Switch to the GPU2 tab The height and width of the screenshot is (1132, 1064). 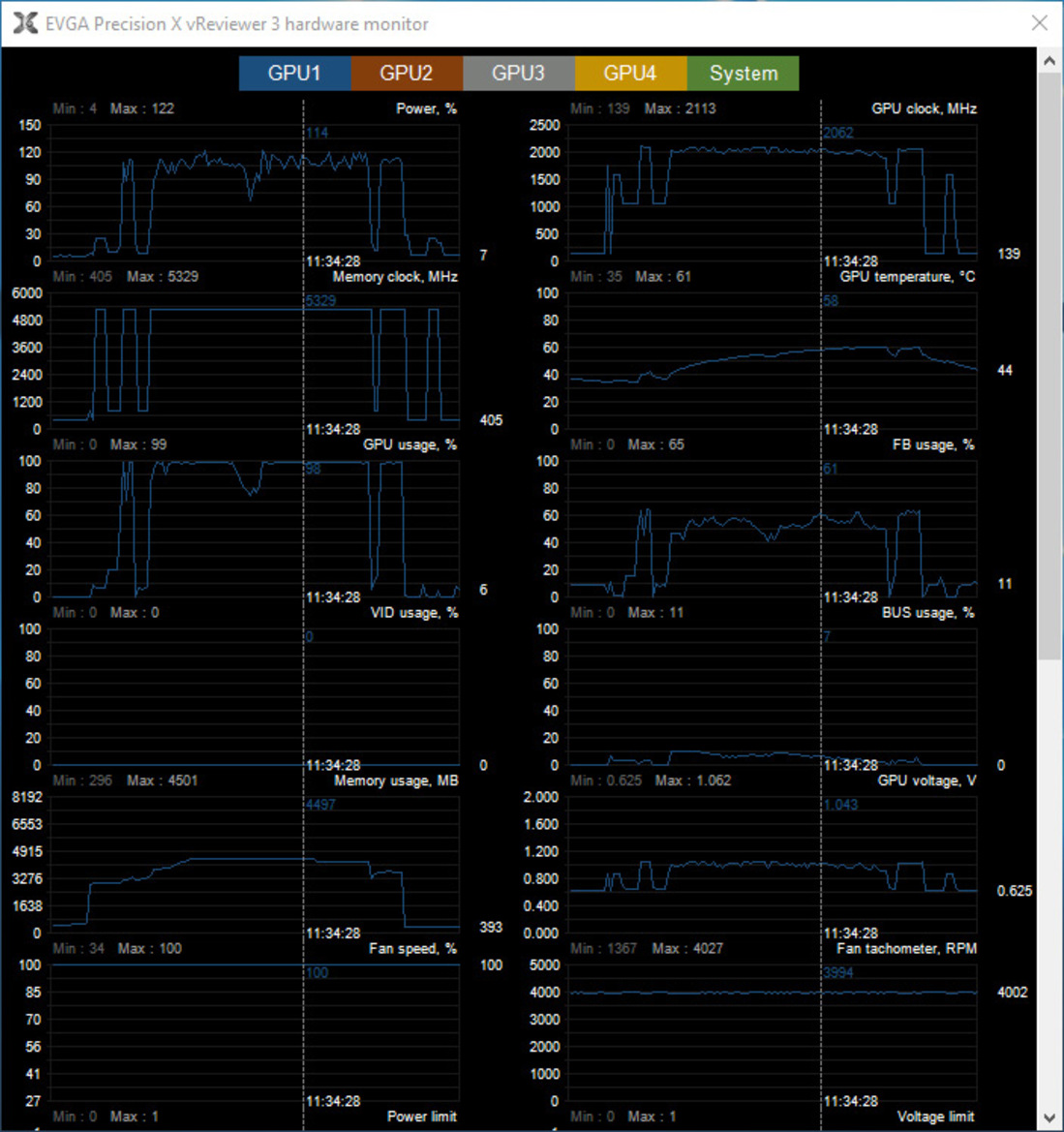[x=407, y=73]
